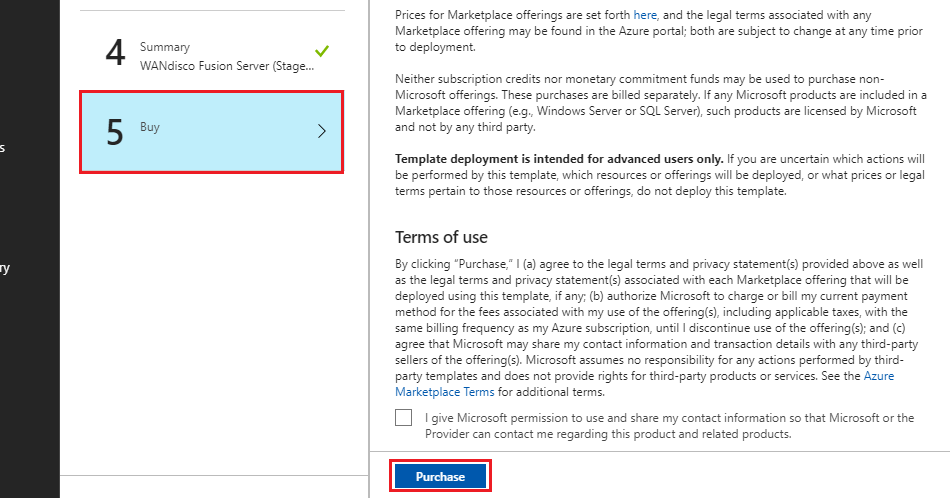Click the large number 5 in the steps
950x498 pixels.
[115, 133]
